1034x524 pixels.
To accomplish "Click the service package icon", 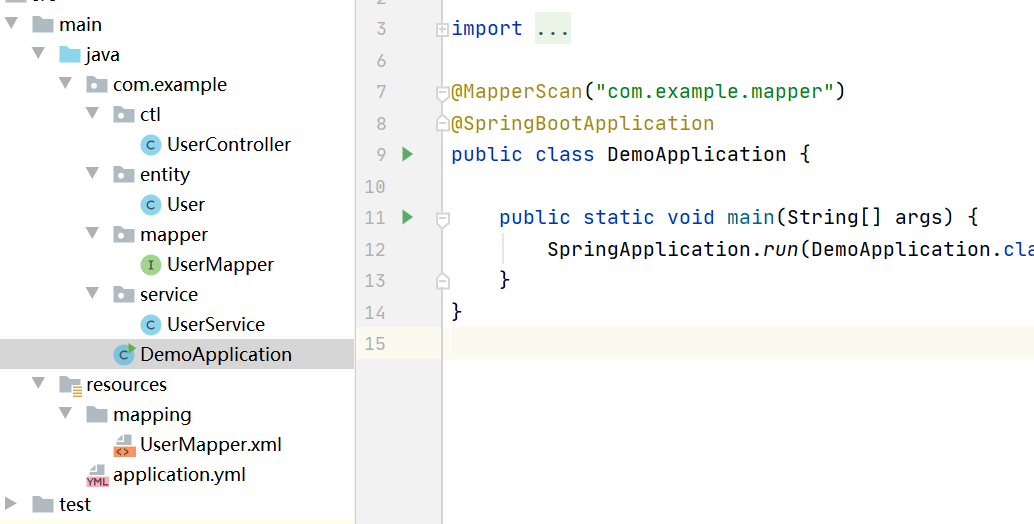I will pos(124,295).
